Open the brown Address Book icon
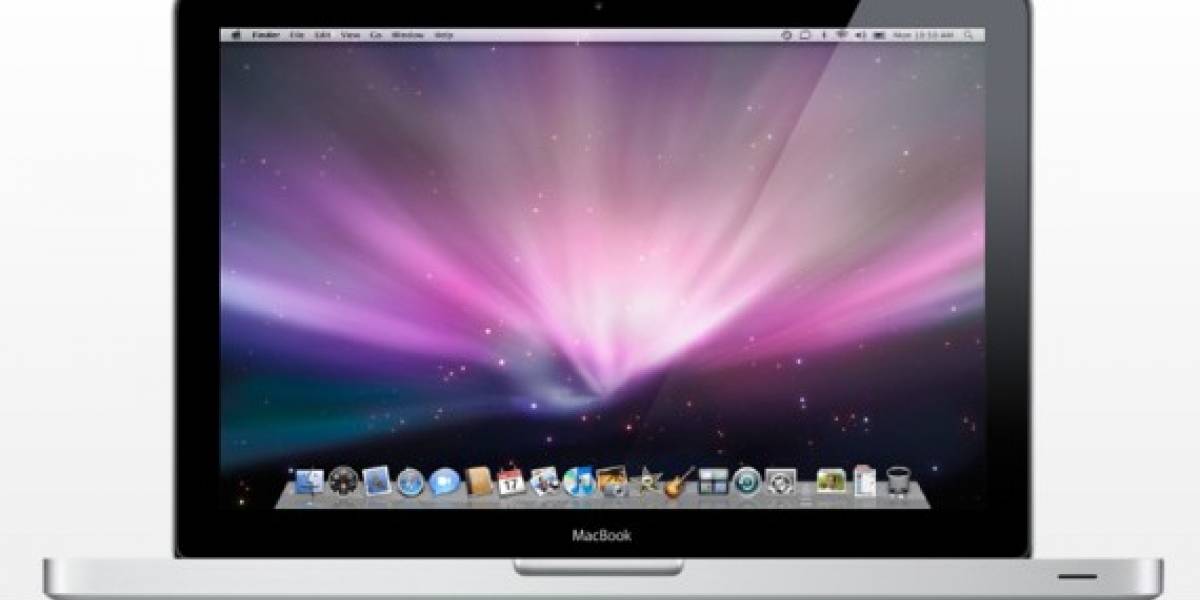Image resolution: width=1200 pixels, height=600 pixels. click(x=477, y=482)
